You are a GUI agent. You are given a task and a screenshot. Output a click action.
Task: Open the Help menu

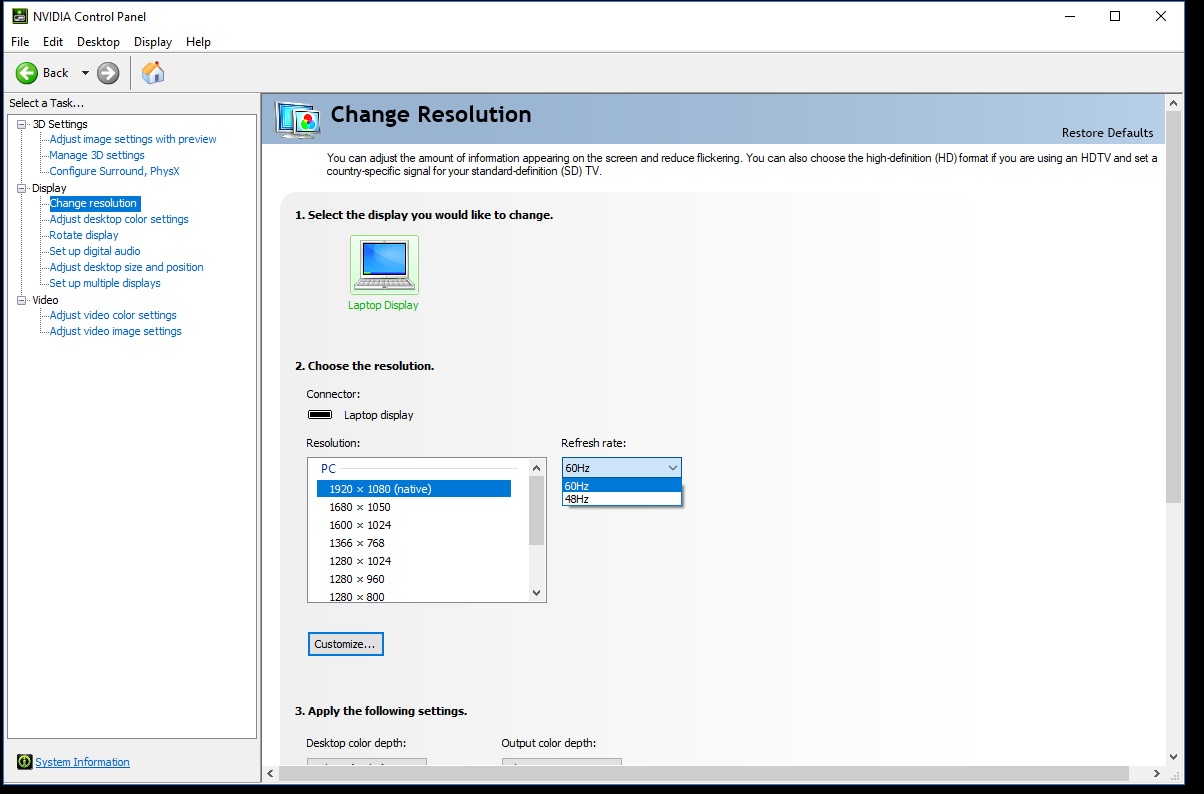point(198,42)
